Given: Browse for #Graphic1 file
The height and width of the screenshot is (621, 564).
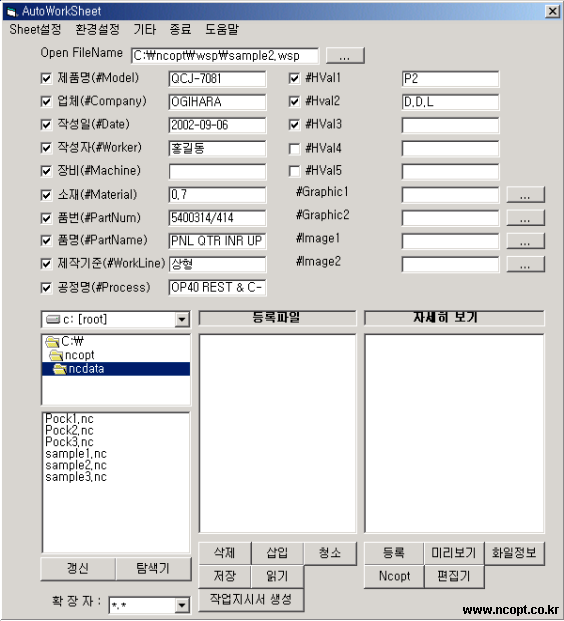Looking at the screenshot, I should (525, 195).
